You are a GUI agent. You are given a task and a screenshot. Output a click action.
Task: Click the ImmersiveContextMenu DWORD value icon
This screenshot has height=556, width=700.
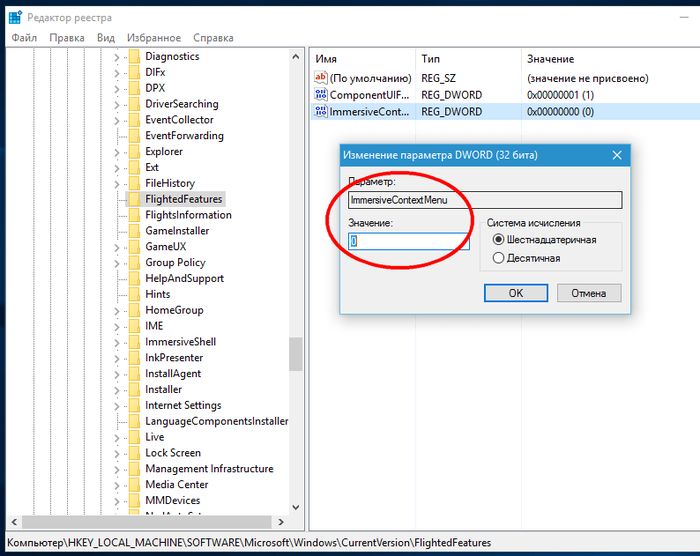coord(321,111)
